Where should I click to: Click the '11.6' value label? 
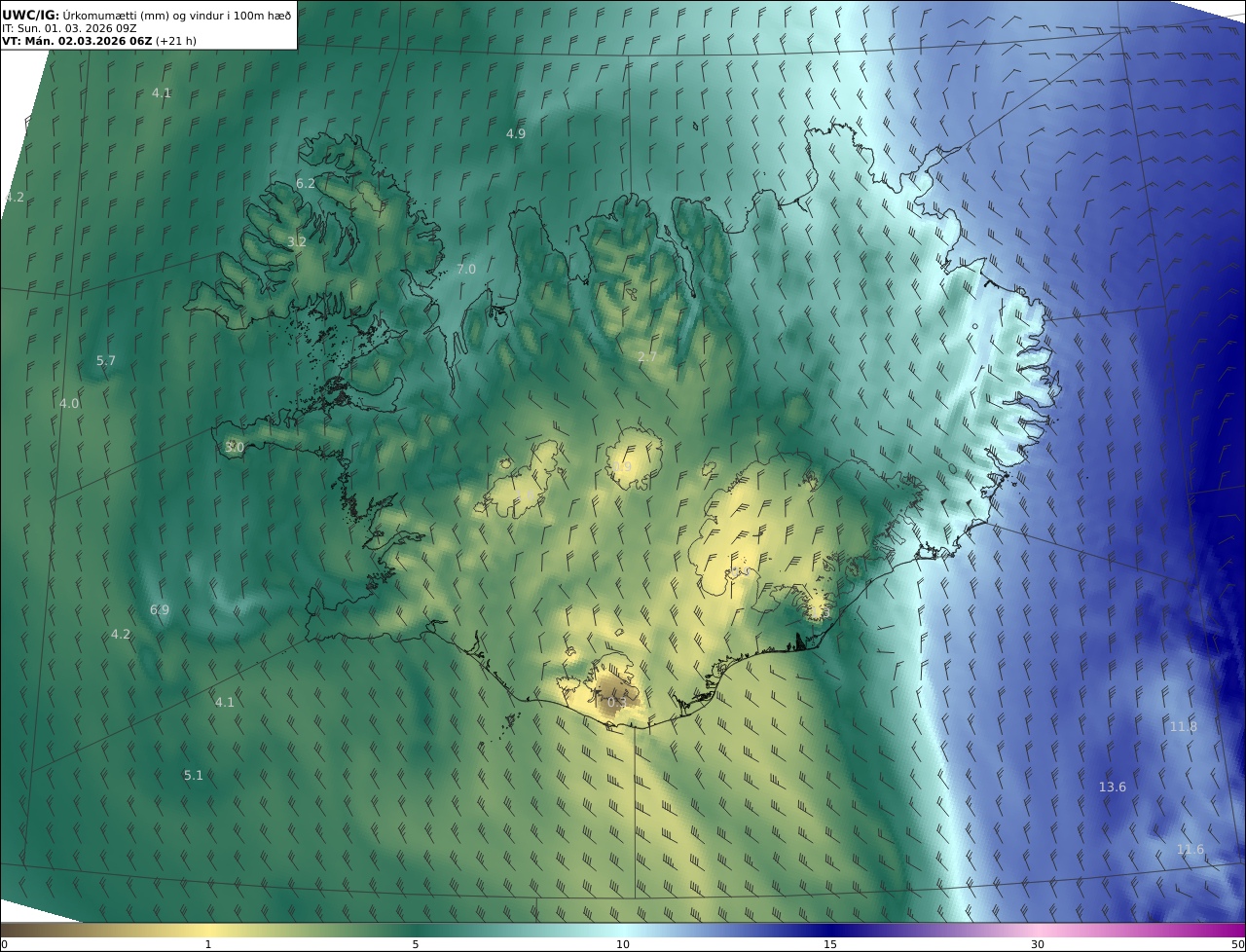pos(1191,849)
